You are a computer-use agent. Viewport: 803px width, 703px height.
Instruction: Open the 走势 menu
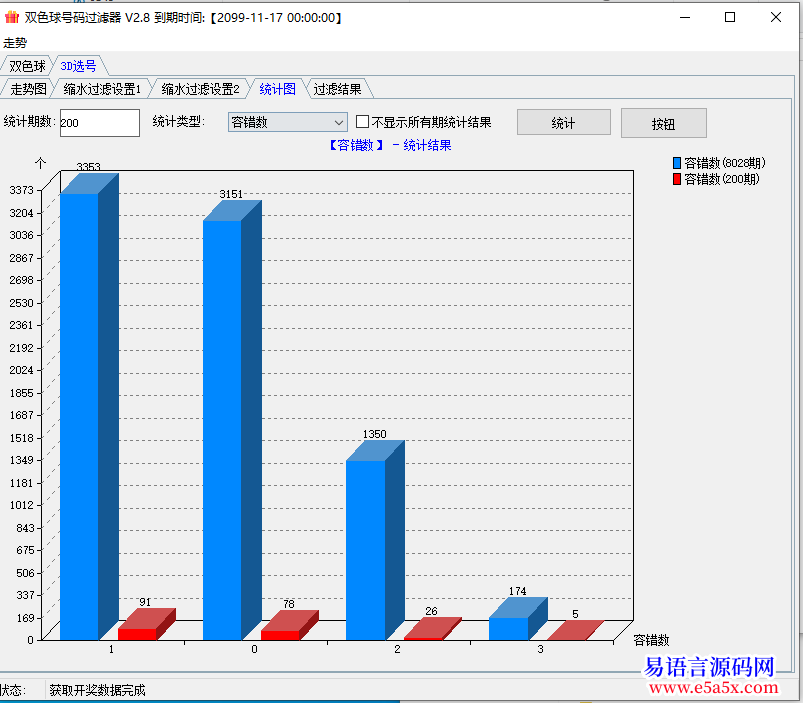click(x=15, y=43)
